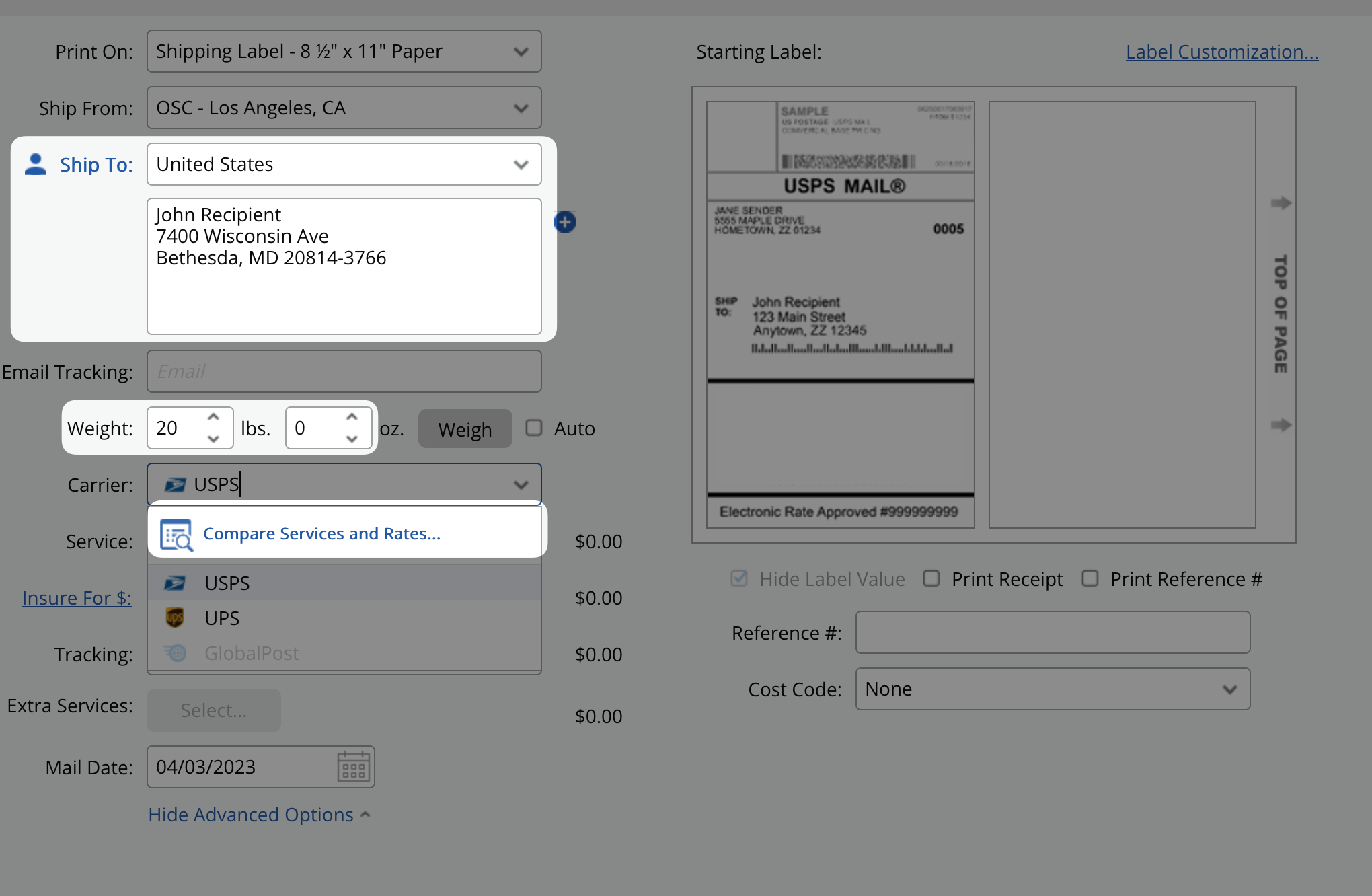
Task: Decrease the pounds weight value
Action: [x=213, y=439]
